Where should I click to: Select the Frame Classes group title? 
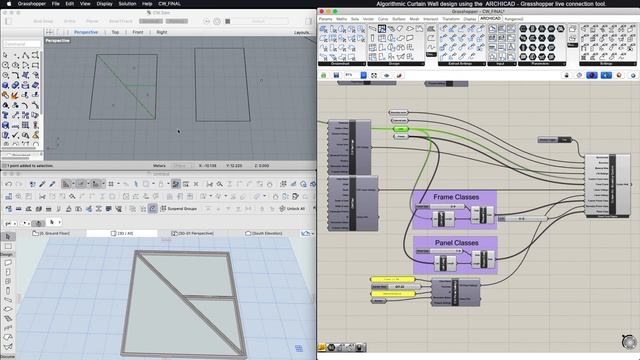point(456,197)
